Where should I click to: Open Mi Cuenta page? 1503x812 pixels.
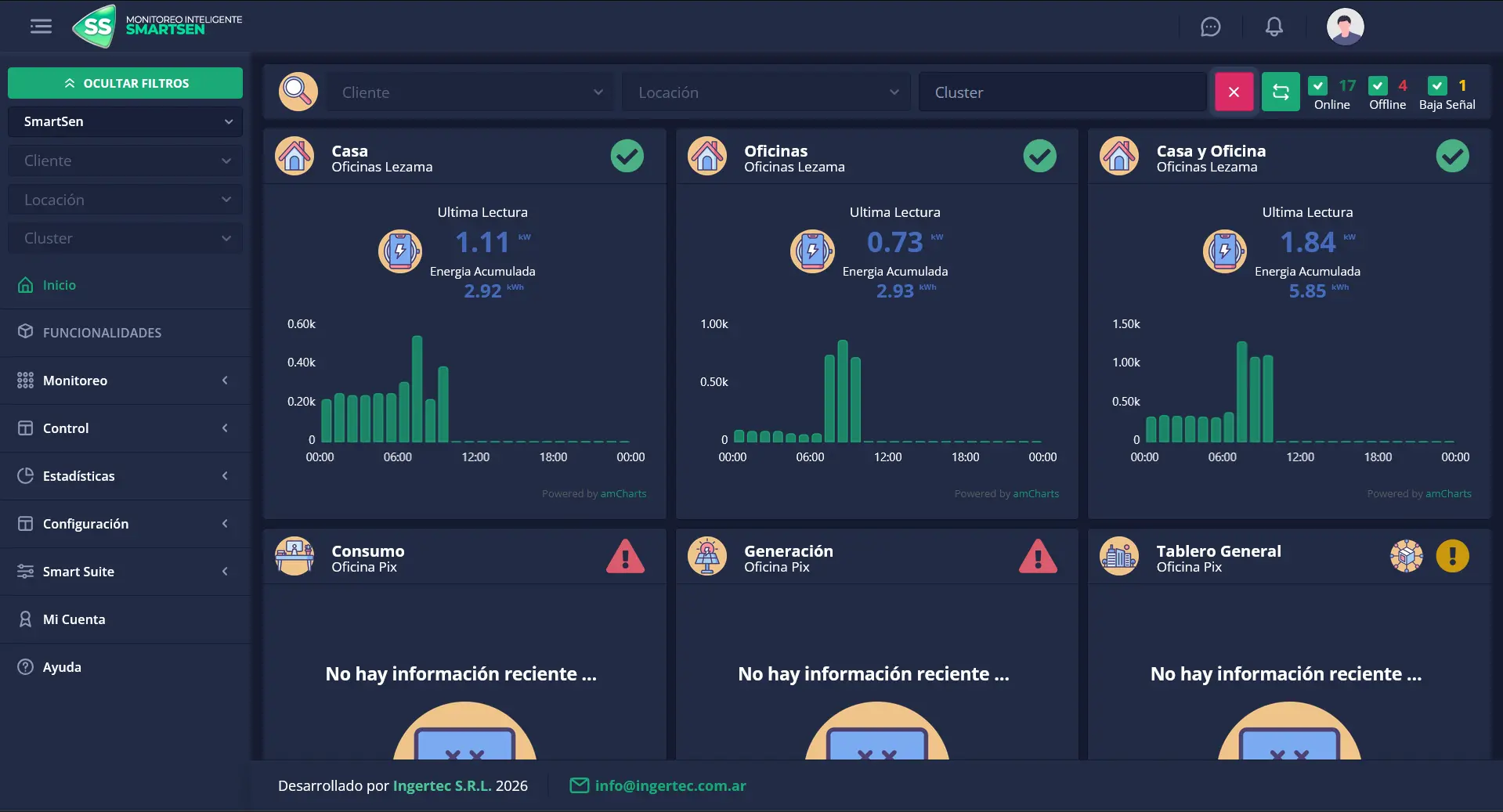125,619
